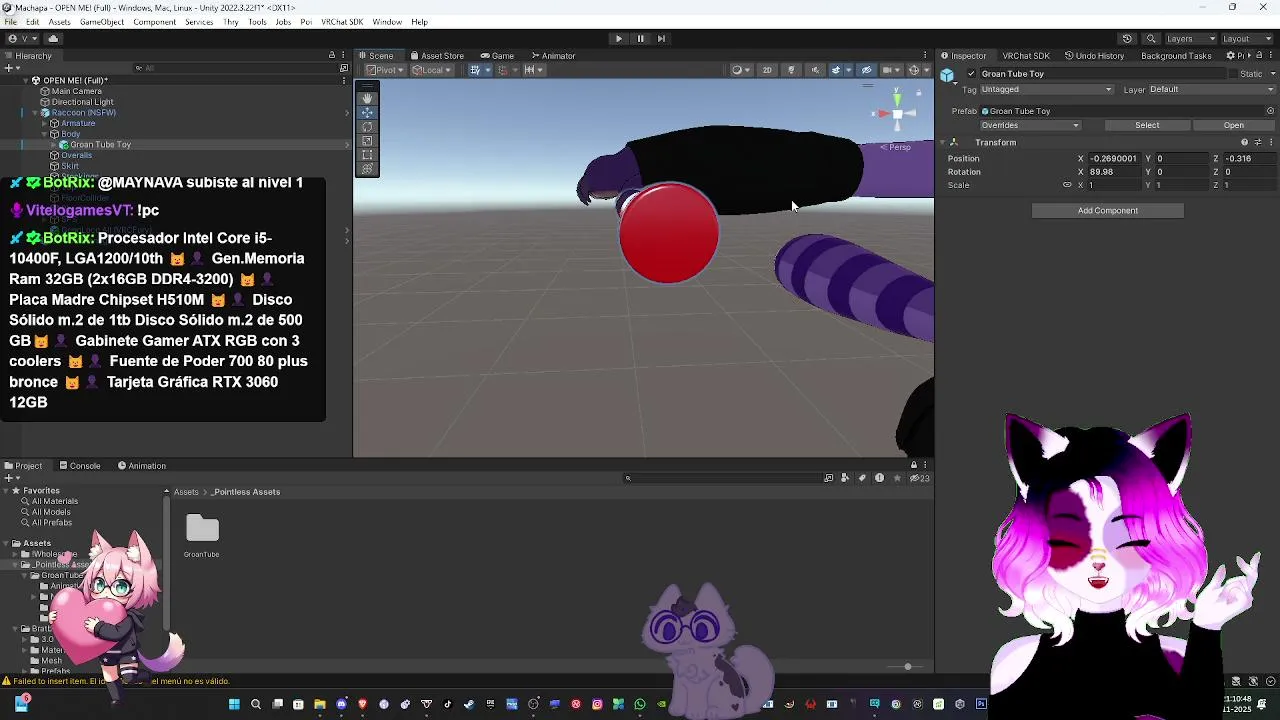
Task: Open the GroanTube folder thumbnail
Action: (202, 529)
